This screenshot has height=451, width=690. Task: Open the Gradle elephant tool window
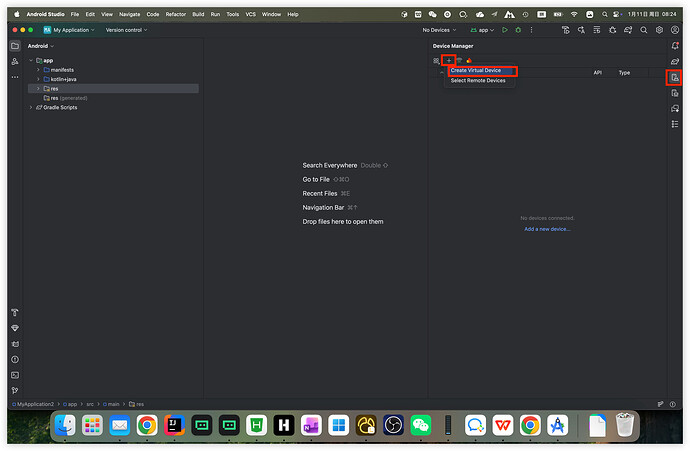[675, 62]
